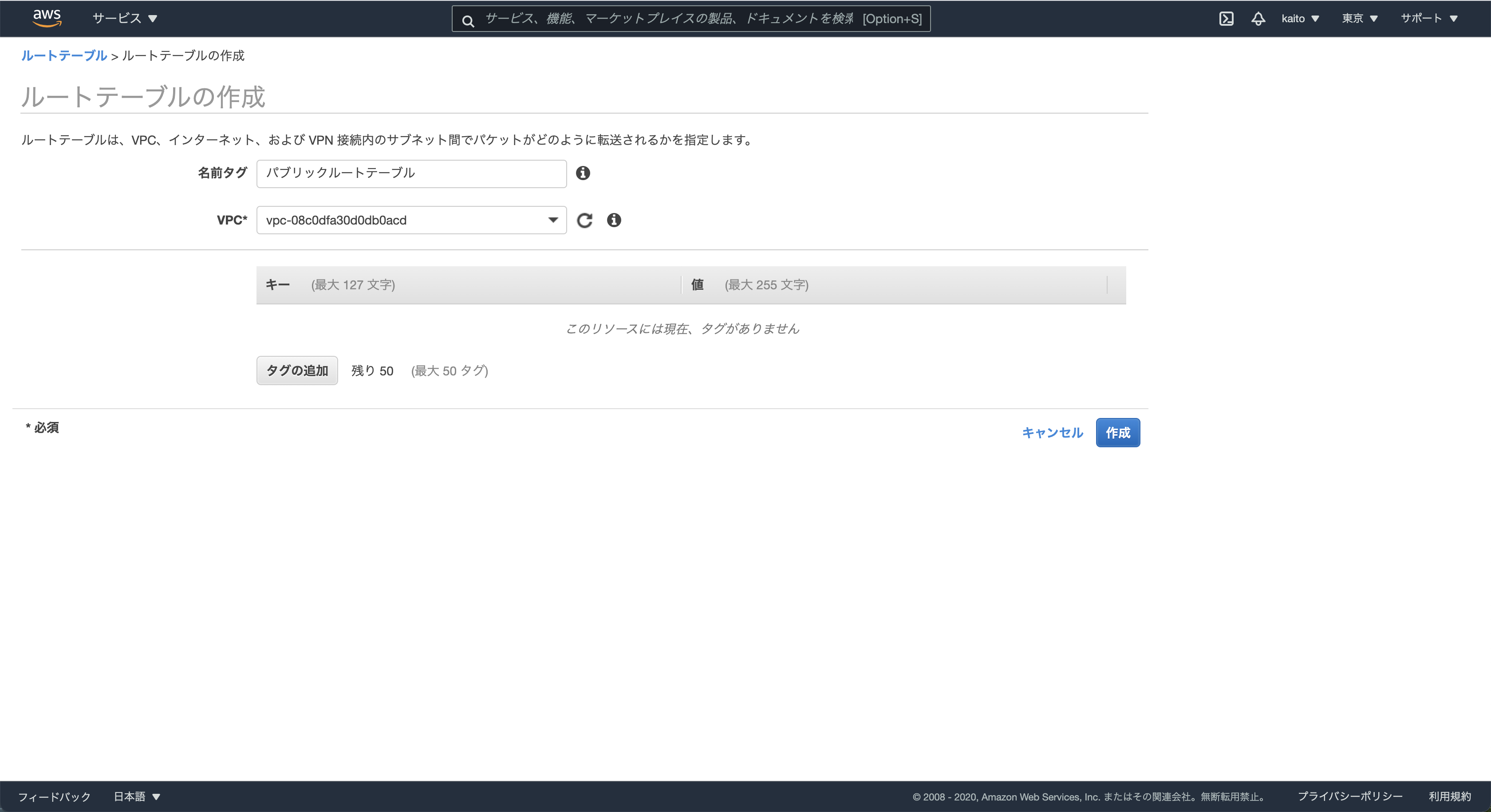Refresh the VPC list with reload icon

[x=584, y=220]
